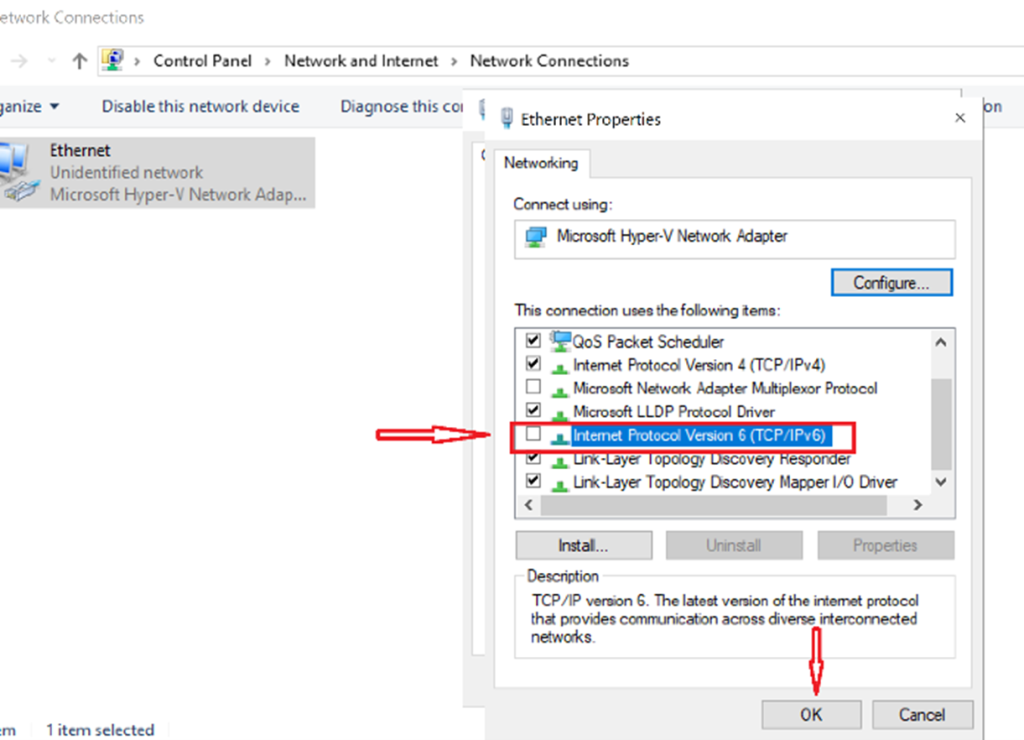Select the Ethernet adapter icon

18,172
